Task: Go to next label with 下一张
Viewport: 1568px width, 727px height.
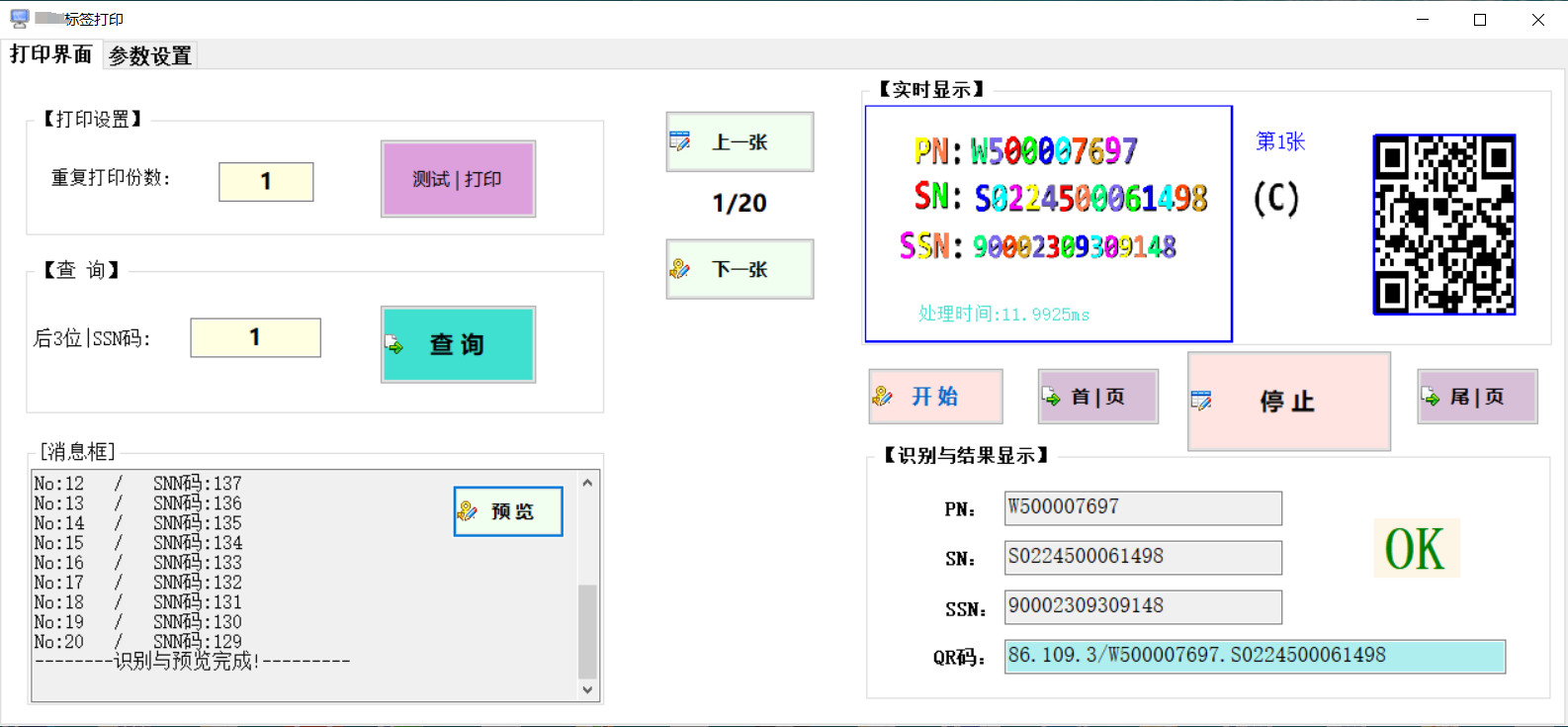Action: click(740, 269)
